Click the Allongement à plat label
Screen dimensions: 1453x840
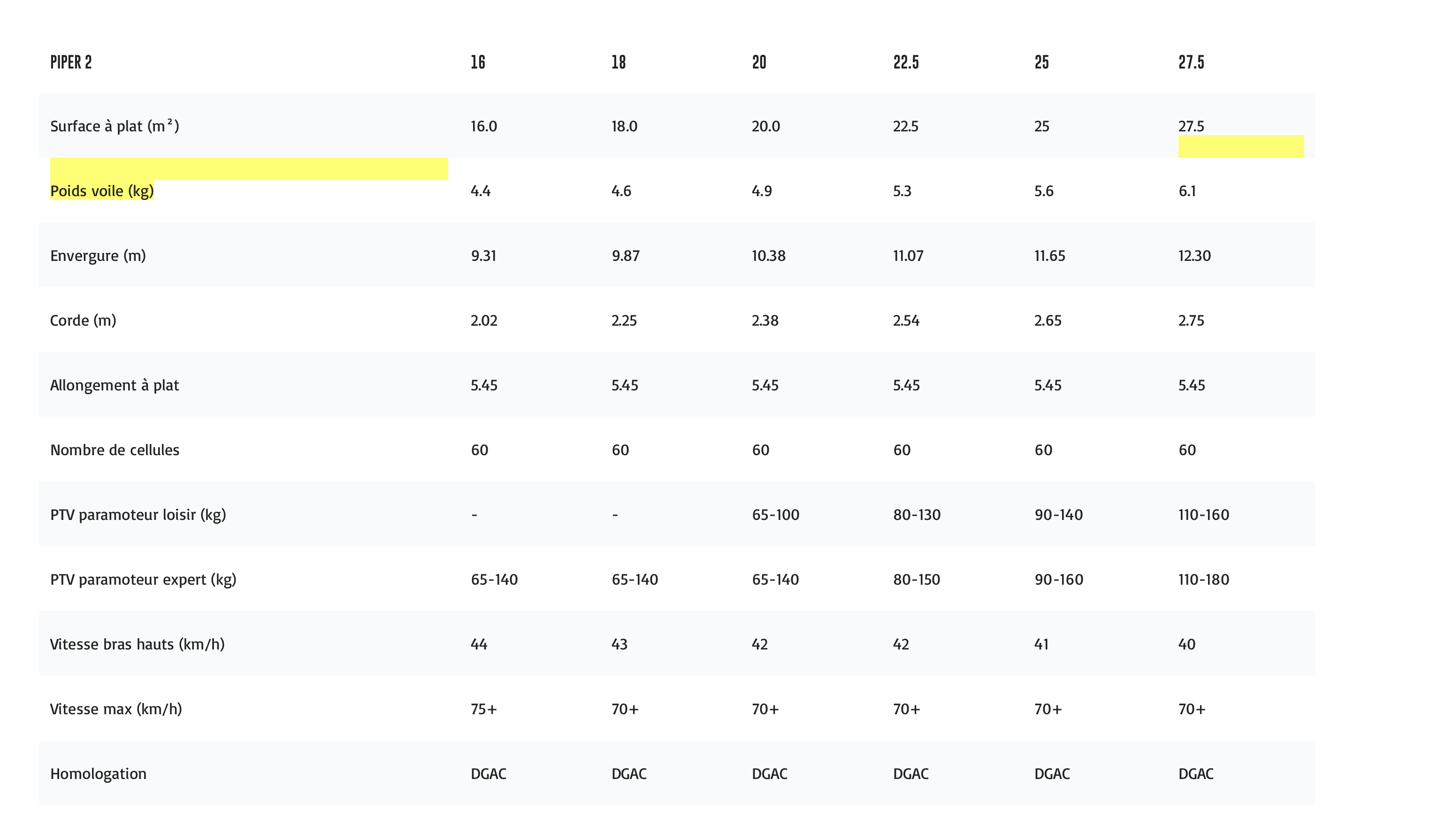click(x=114, y=385)
